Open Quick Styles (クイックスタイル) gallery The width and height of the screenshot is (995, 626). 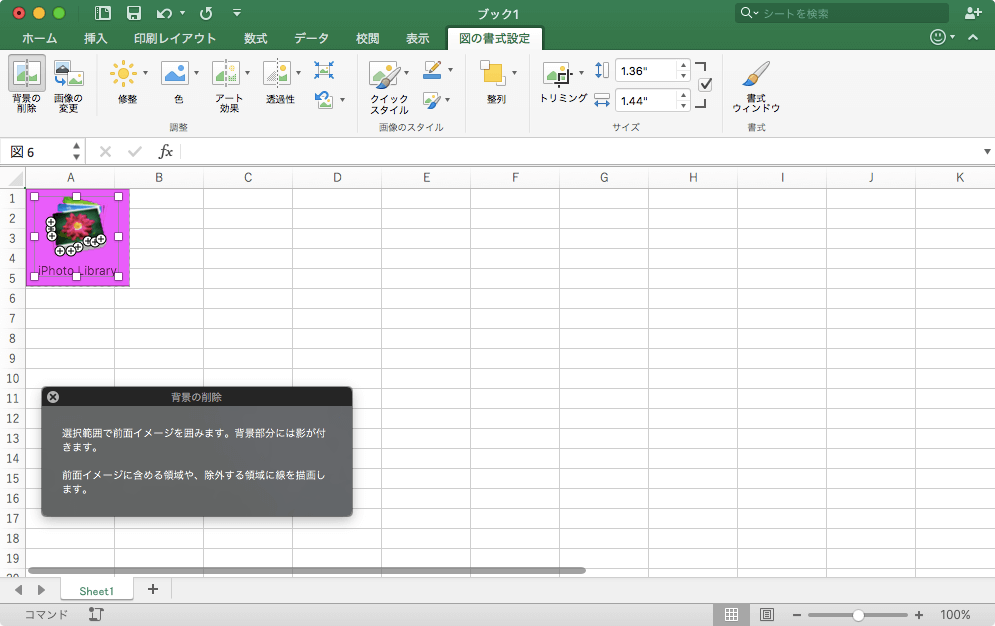click(385, 75)
